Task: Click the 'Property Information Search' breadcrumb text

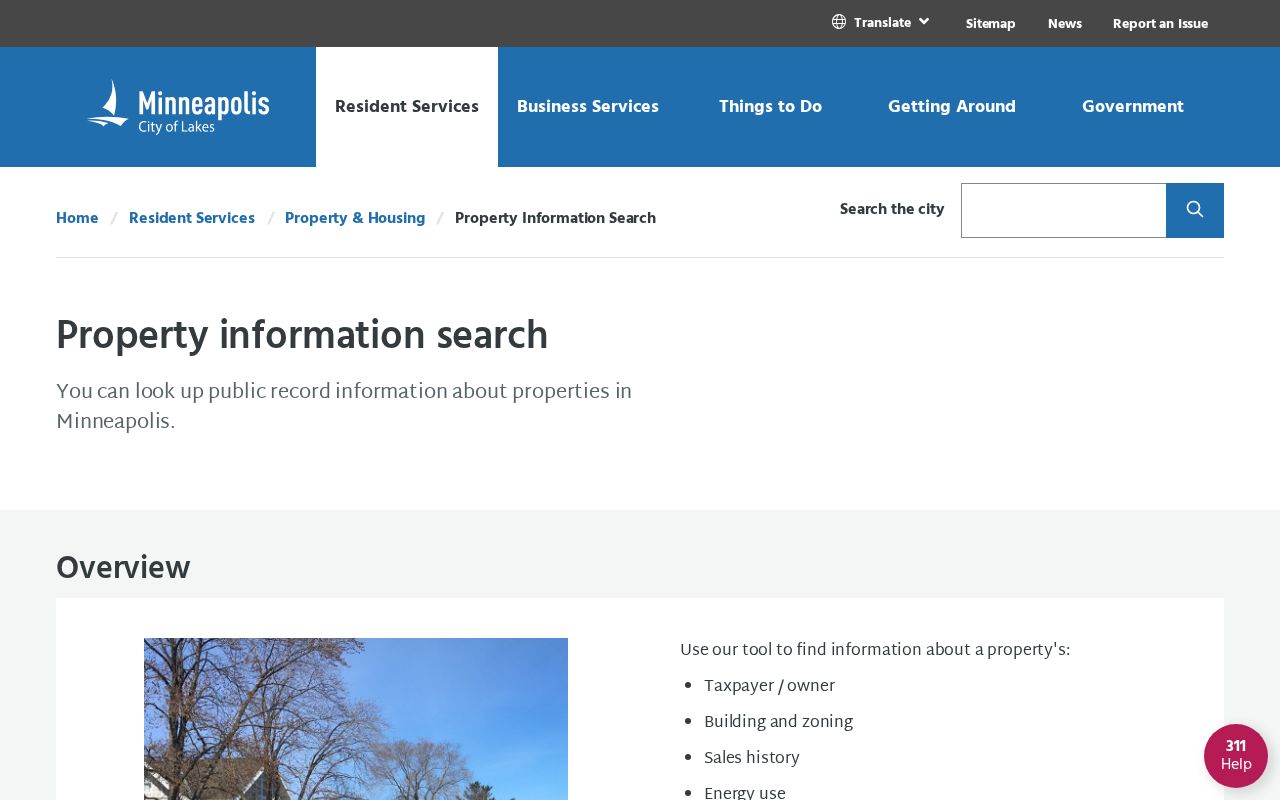Action: click(555, 218)
